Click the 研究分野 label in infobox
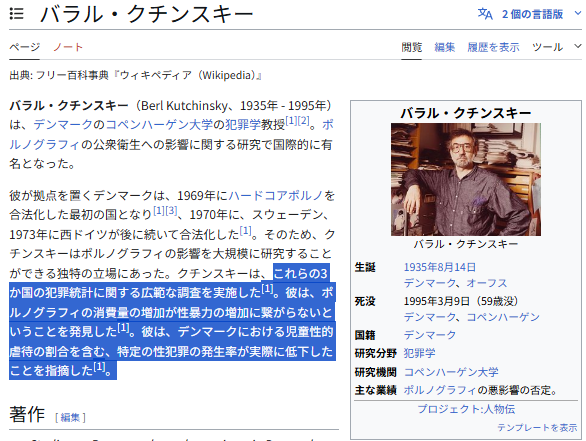 375,353
